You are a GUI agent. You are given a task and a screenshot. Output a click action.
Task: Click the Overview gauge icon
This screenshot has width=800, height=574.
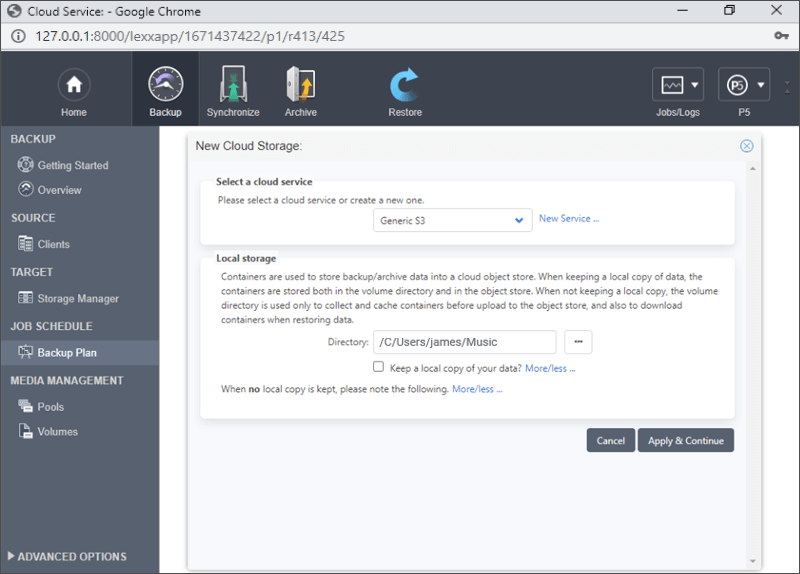coord(26,189)
